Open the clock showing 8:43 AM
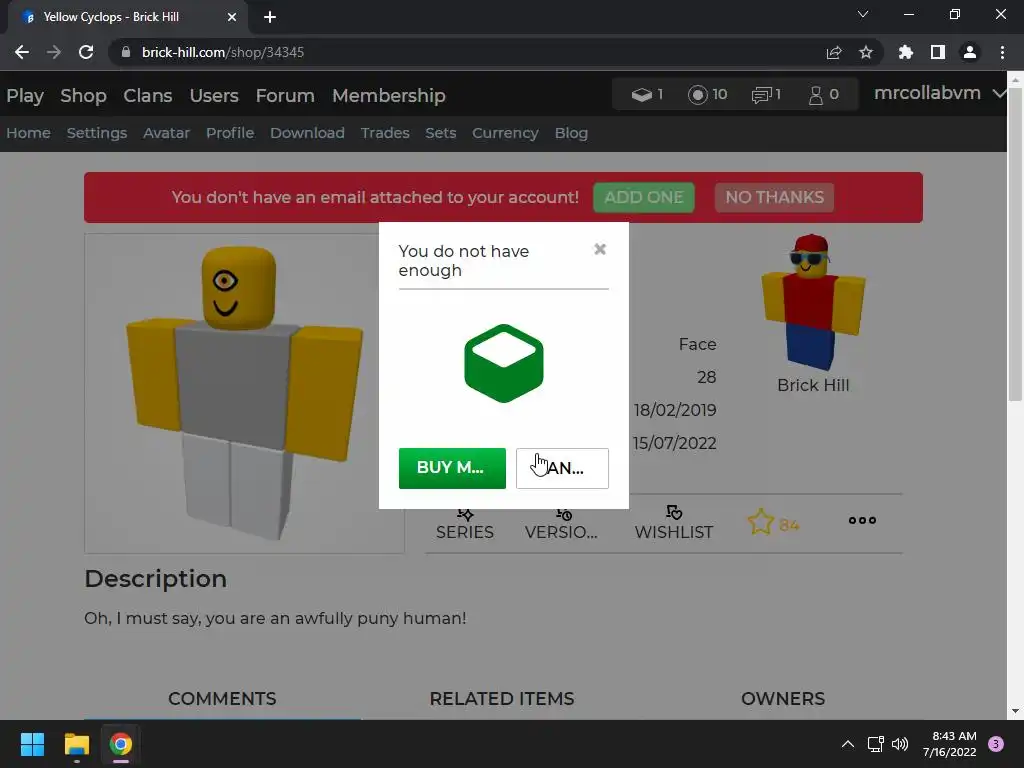 (x=950, y=744)
